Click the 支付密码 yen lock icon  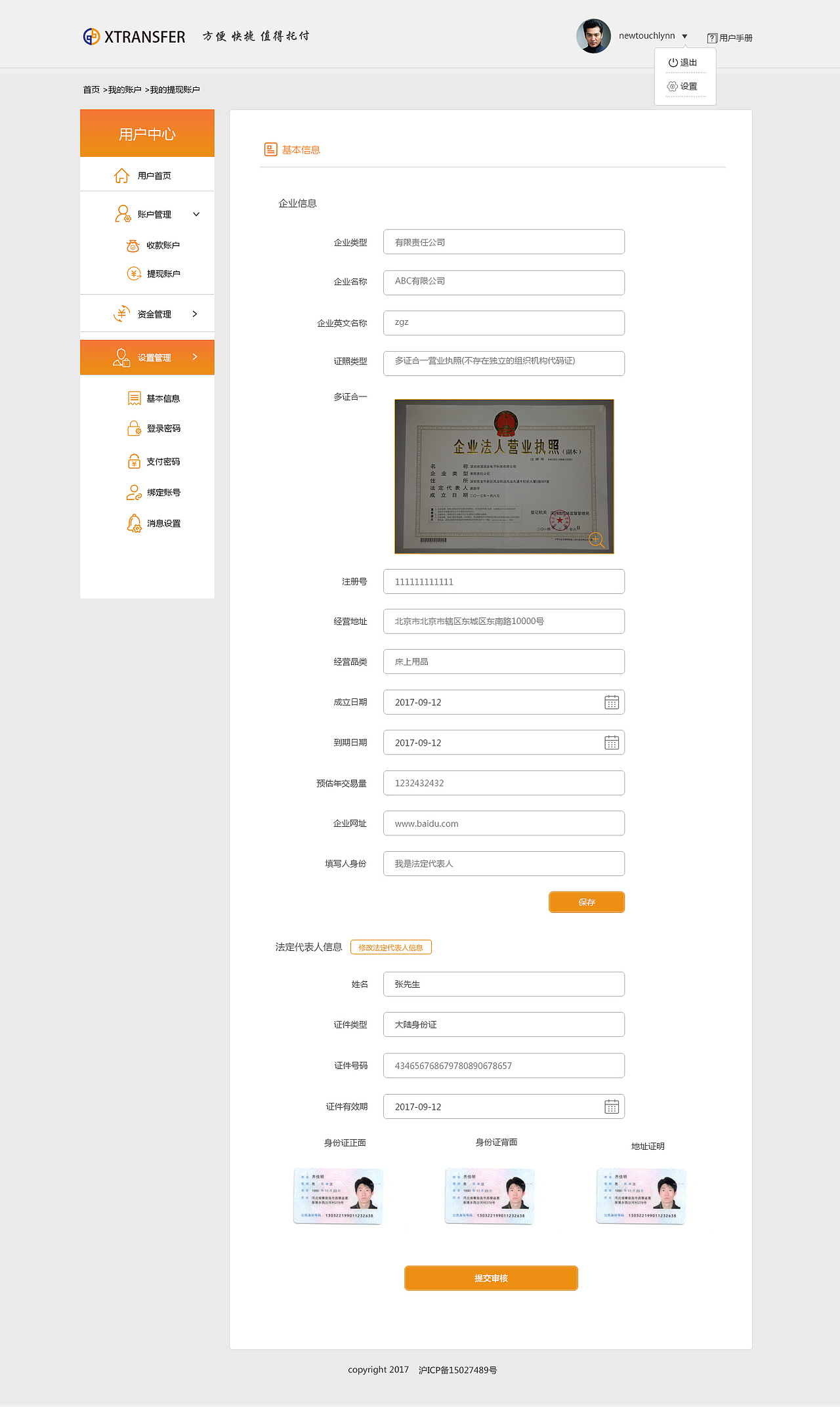134,461
